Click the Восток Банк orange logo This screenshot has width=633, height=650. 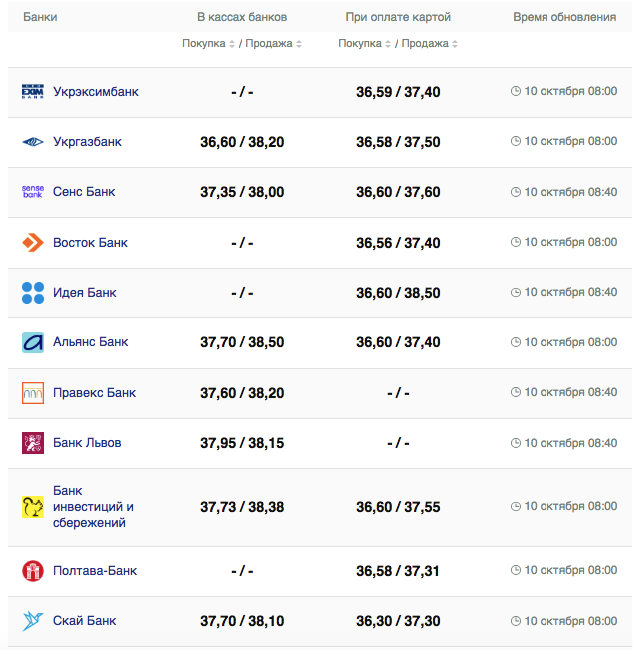point(33,242)
